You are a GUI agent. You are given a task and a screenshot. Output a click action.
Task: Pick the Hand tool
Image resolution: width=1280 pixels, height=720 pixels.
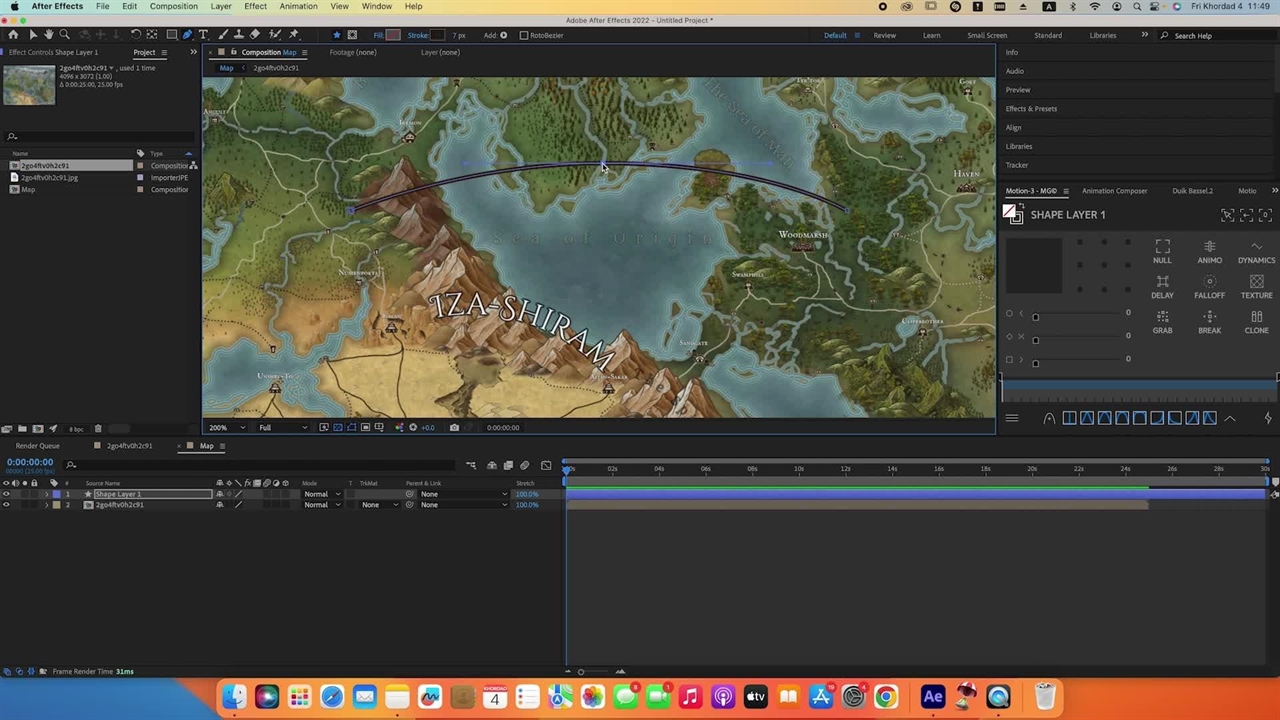(48, 35)
